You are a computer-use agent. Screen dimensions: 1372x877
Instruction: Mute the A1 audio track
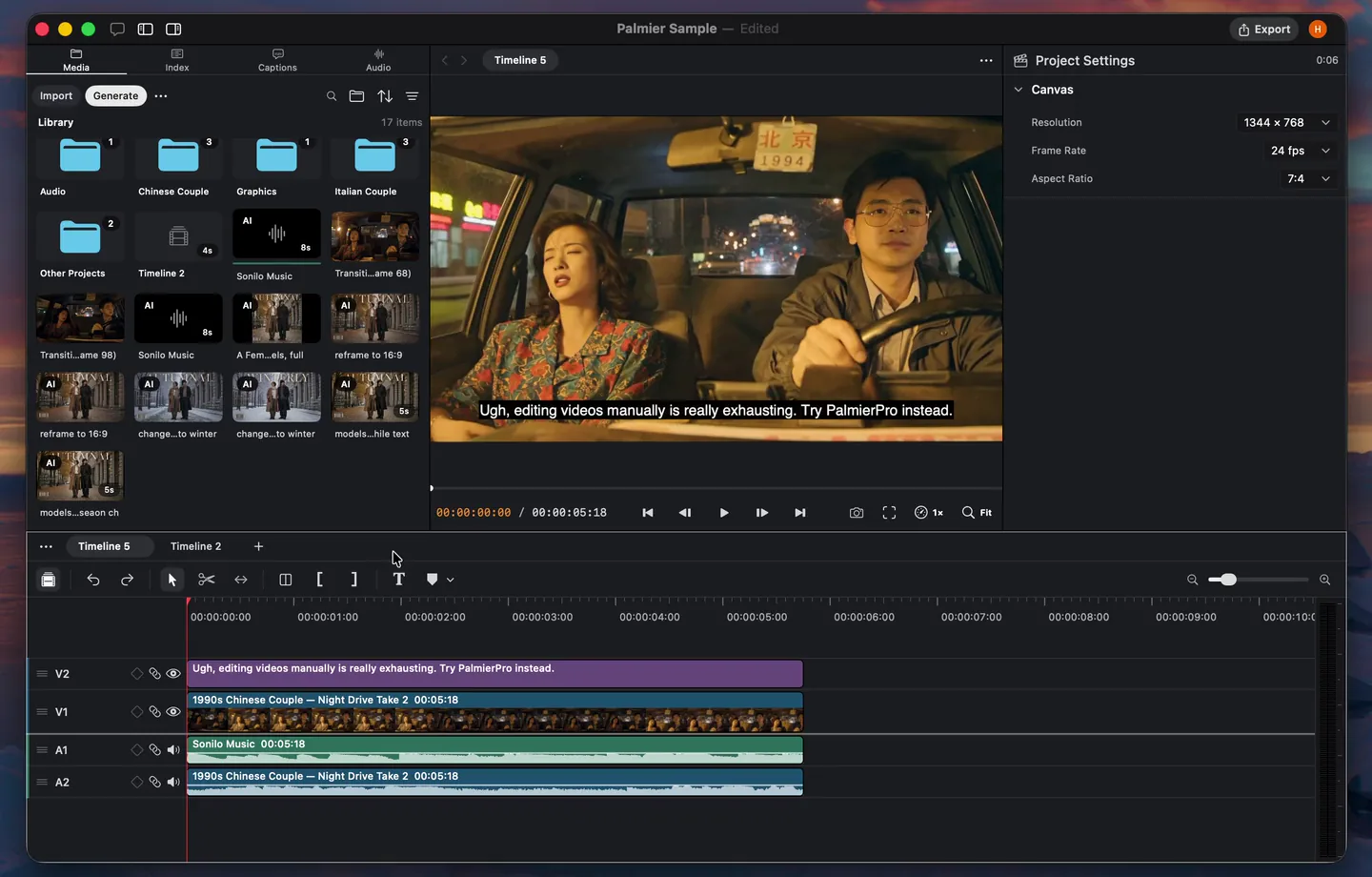173,750
